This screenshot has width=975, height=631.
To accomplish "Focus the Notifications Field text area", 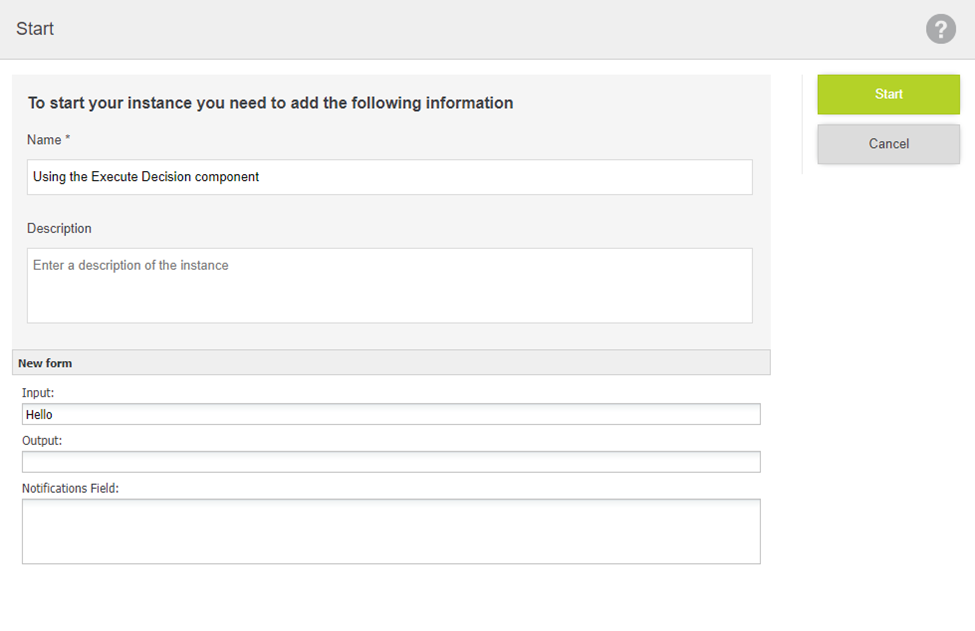I will 391,531.
